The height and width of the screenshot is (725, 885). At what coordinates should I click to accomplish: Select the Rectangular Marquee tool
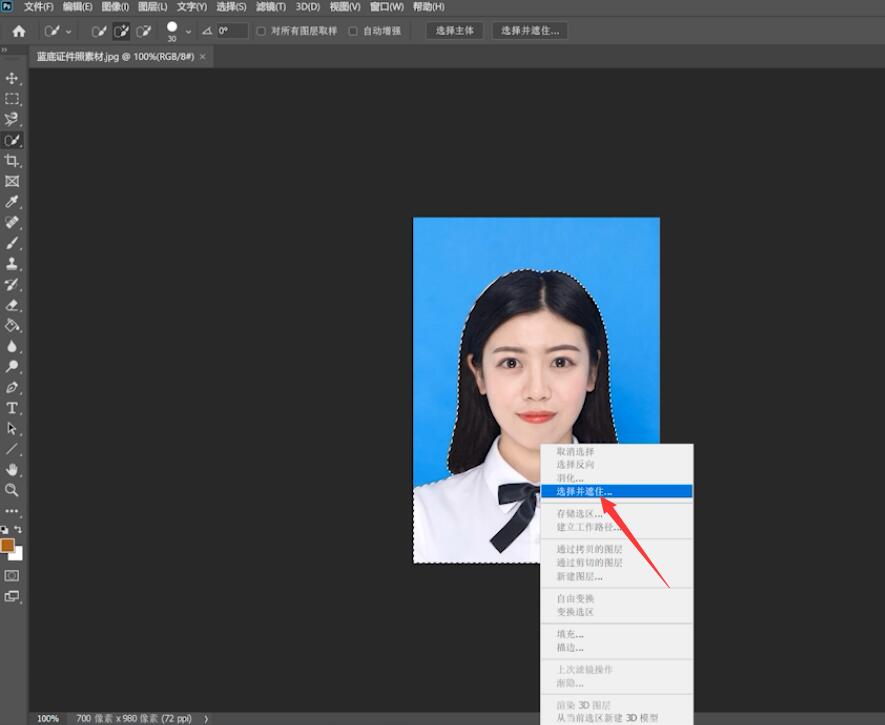coord(12,99)
